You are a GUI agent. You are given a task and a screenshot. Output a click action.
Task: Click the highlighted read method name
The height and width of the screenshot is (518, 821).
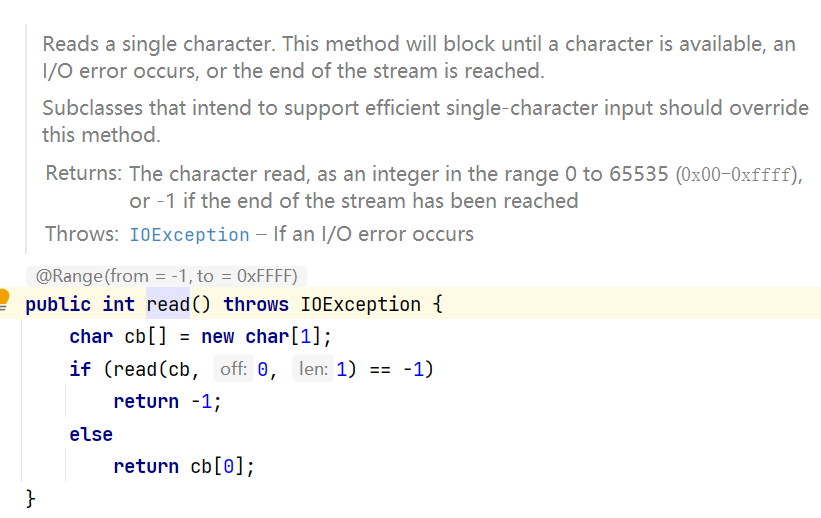[x=168, y=304]
